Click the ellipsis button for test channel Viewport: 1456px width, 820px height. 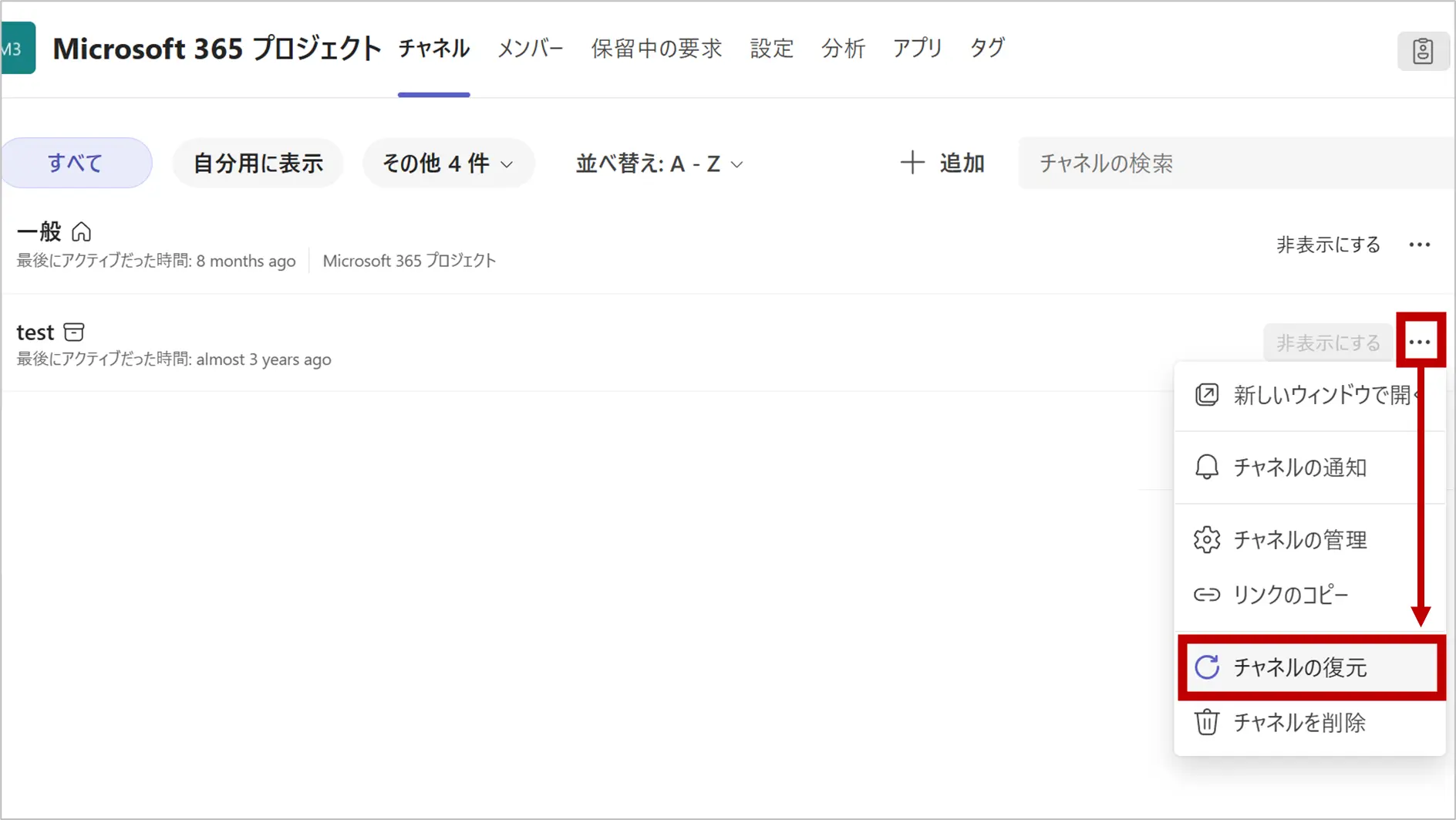pos(1420,342)
